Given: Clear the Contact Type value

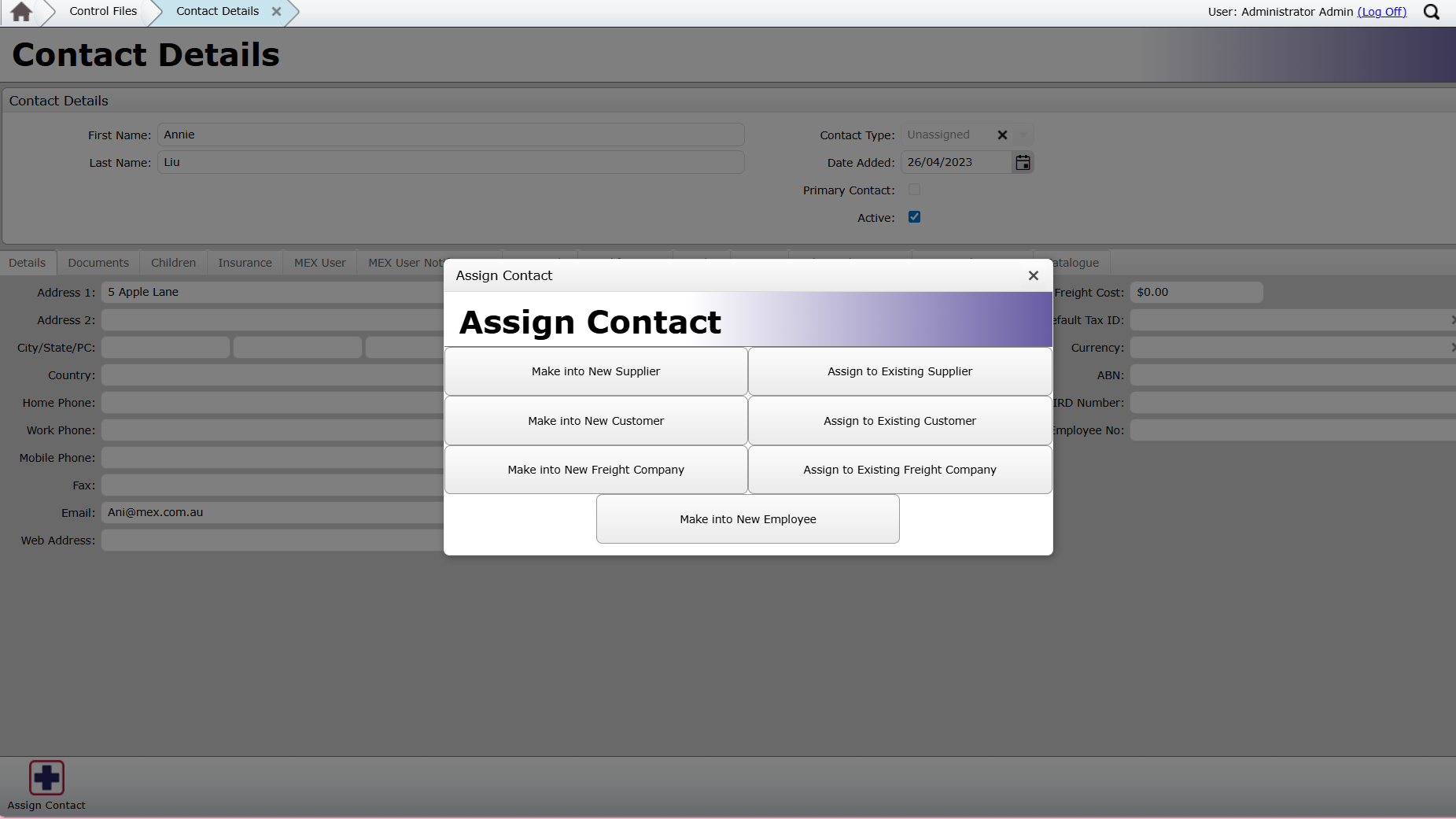Looking at the screenshot, I should (x=1002, y=135).
